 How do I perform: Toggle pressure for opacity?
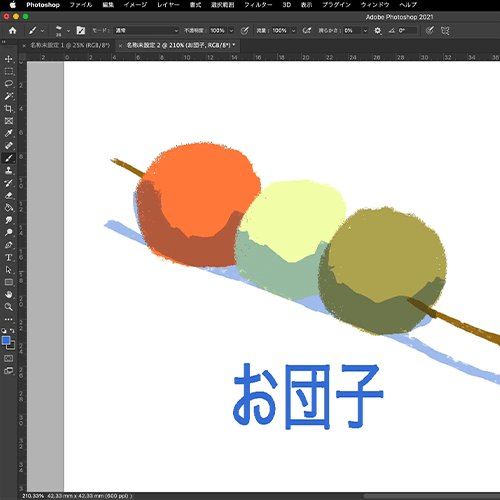[244, 31]
